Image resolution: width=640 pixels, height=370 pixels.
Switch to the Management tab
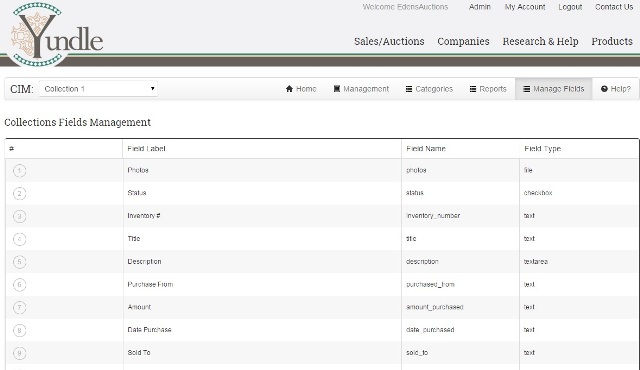[361, 89]
